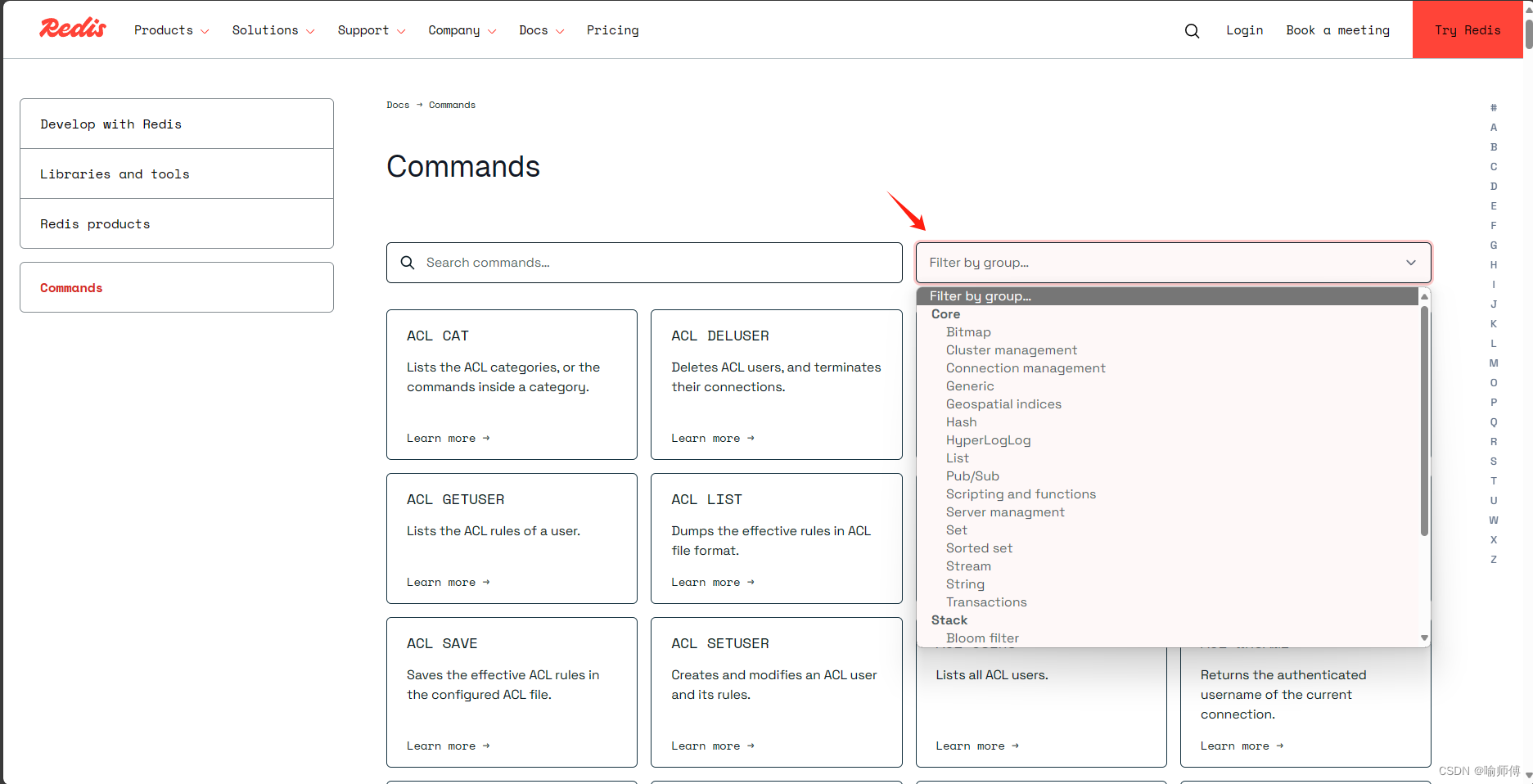Click the dropdown list scroll-up arrow
Image resolution: width=1533 pixels, height=784 pixels.
[1424, 296]
